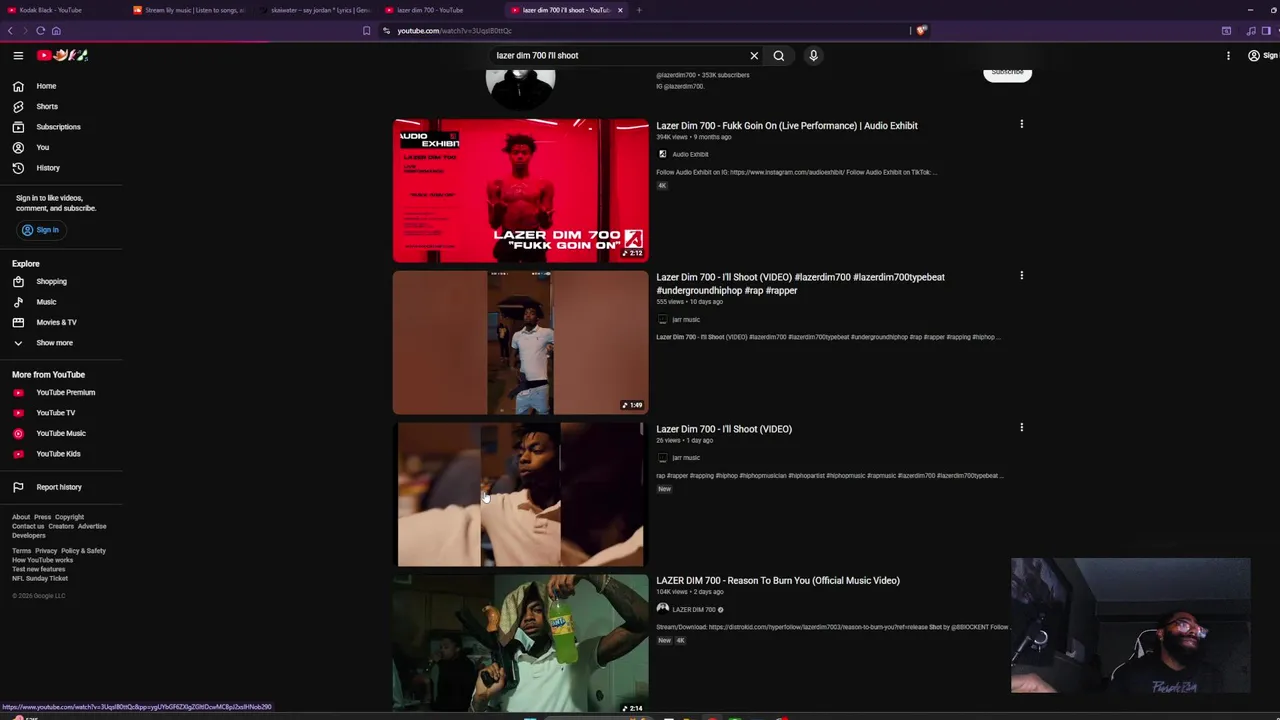Viewport: 1280px width, 720px height.
Task: Open Fukk Goin On live performance thumbnail
Action: point(520,191)
